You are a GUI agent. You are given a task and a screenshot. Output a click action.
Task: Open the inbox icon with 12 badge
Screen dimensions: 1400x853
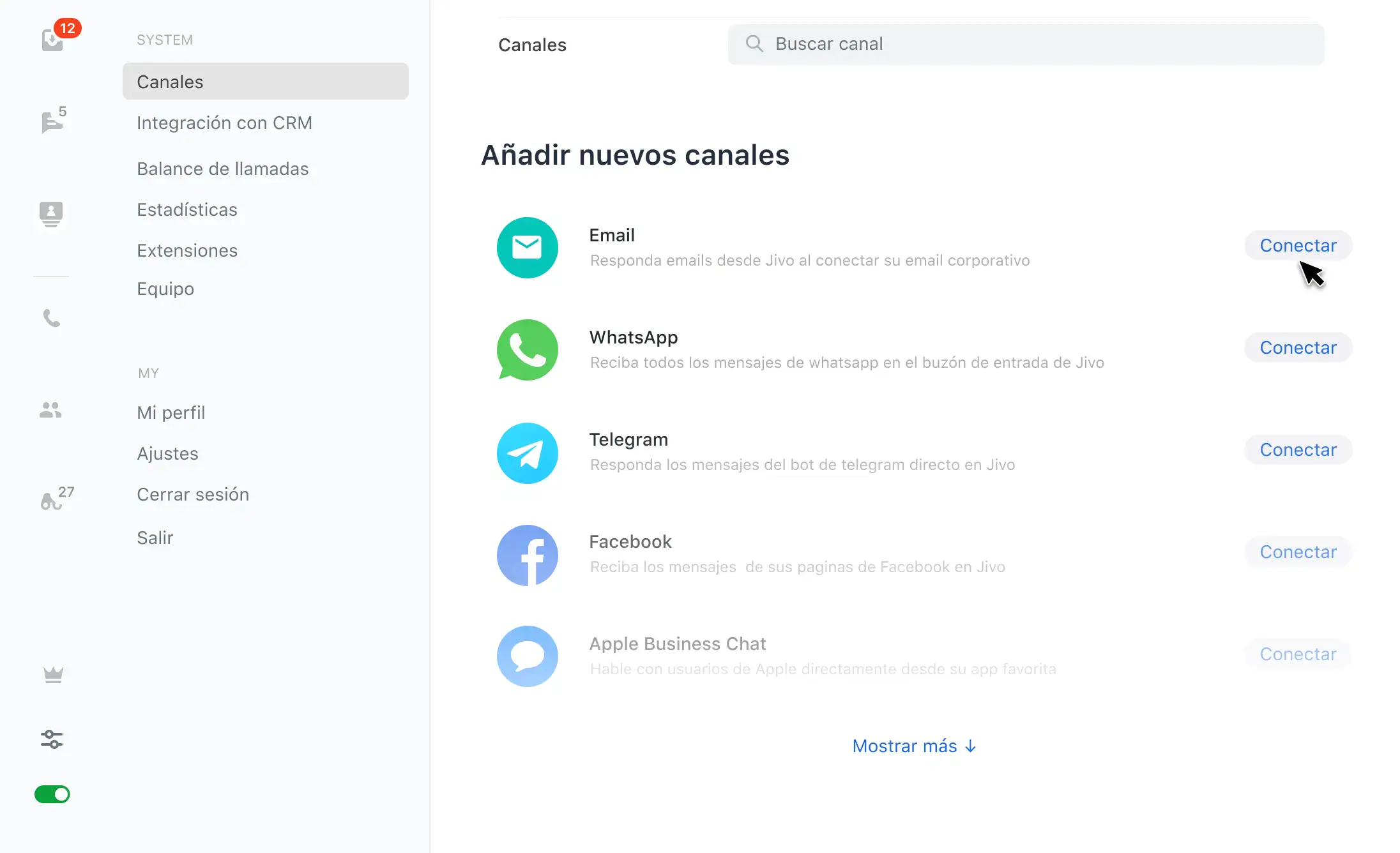click(53, 40)
